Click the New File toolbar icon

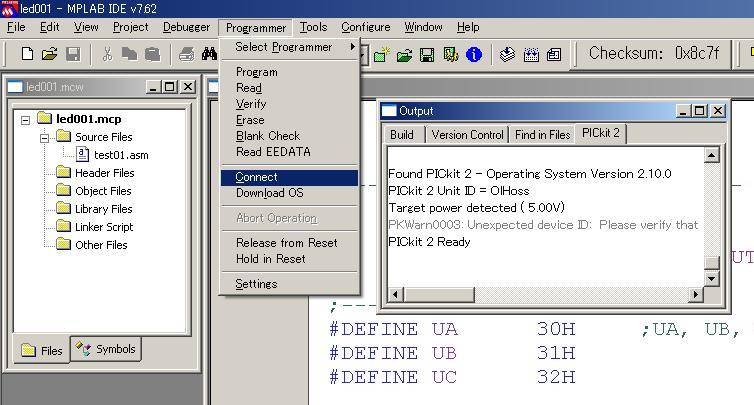tap(27, 54)
